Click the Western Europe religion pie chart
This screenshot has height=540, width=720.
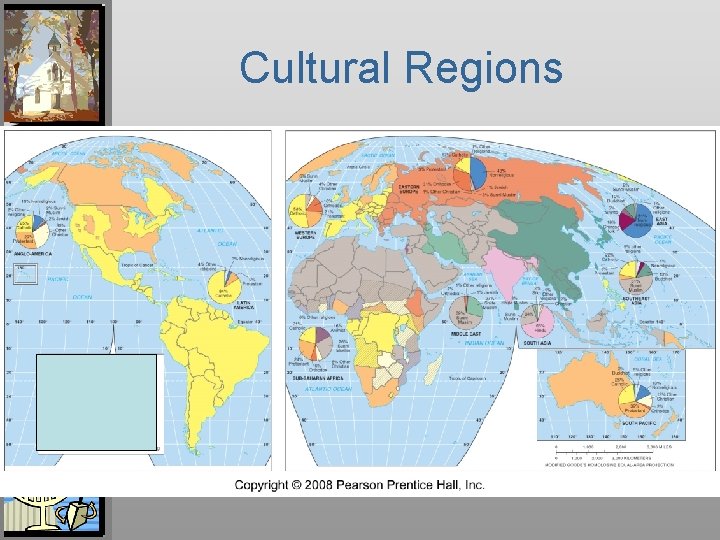coord(305,211)
